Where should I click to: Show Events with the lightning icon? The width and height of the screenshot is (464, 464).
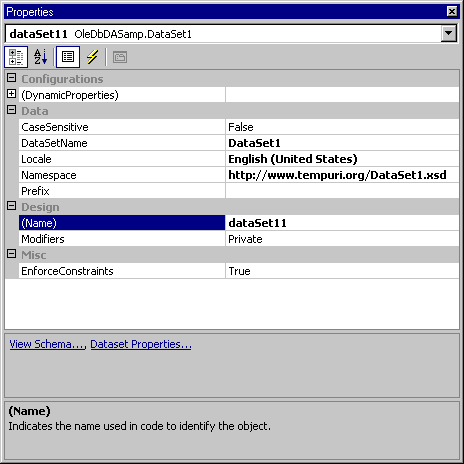[92, 57]
